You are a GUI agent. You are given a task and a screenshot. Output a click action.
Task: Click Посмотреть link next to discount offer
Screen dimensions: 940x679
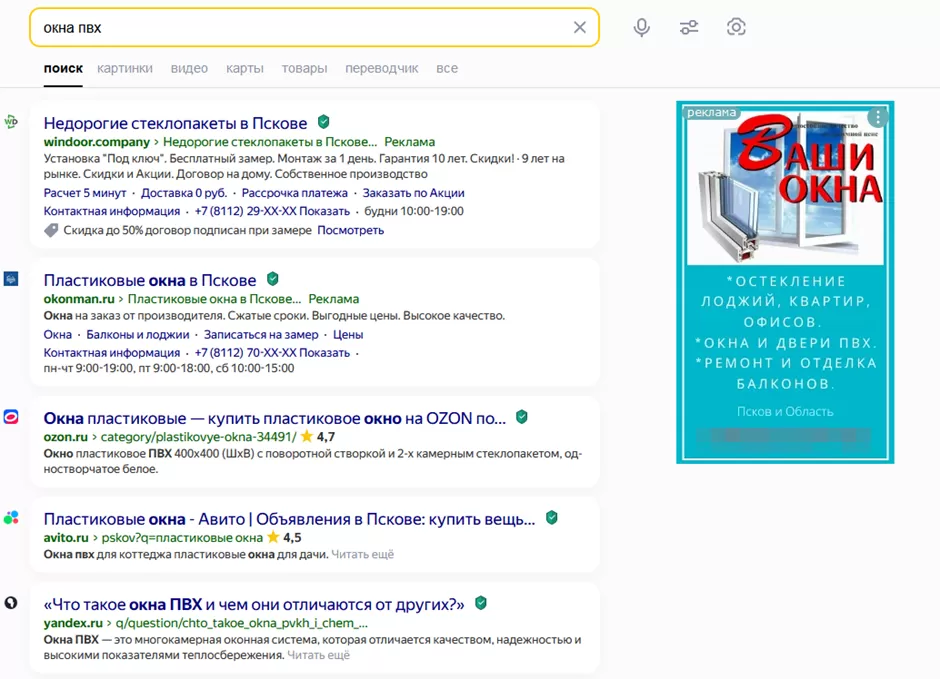[x=350, y=230]
